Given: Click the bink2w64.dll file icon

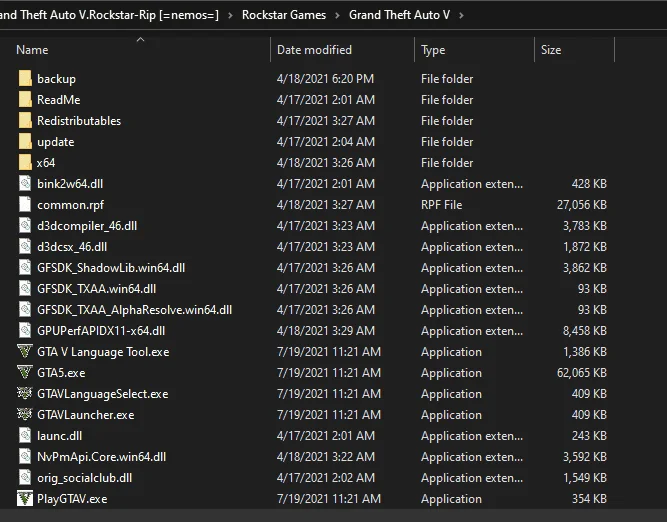Looking at the screenshot, I should (25, 183).
